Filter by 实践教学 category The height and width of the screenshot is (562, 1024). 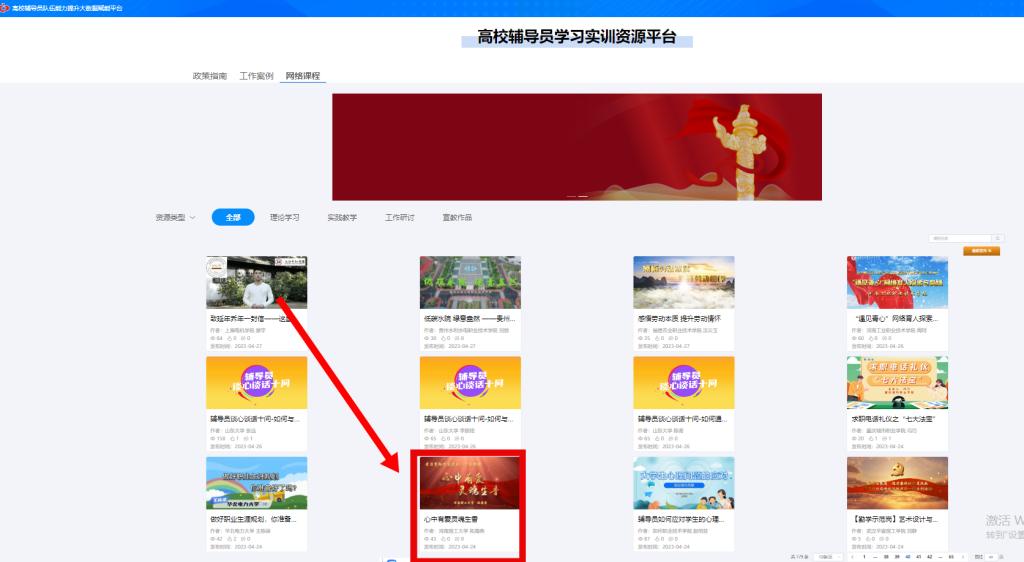(x=342, y=217)
